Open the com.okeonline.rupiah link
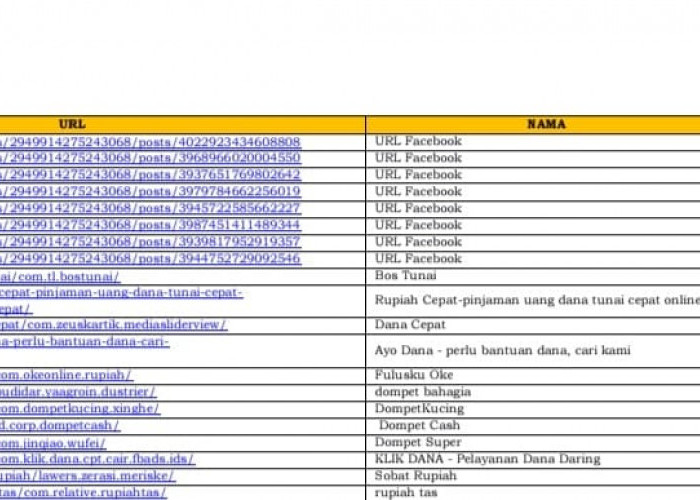The image size is (700, 500). [66, 375]
